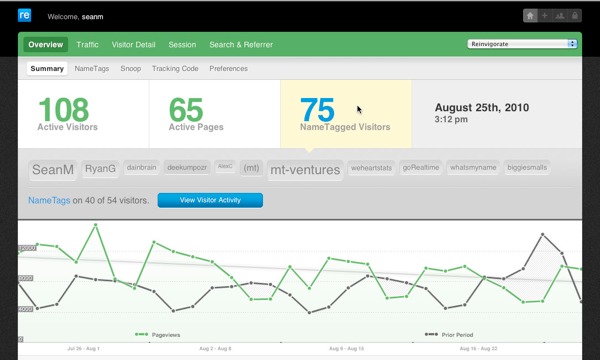Click the Jul 26 - Aug 1 axis label
The height and width of the screenshot is (360, 600).
tap(83, 349)
